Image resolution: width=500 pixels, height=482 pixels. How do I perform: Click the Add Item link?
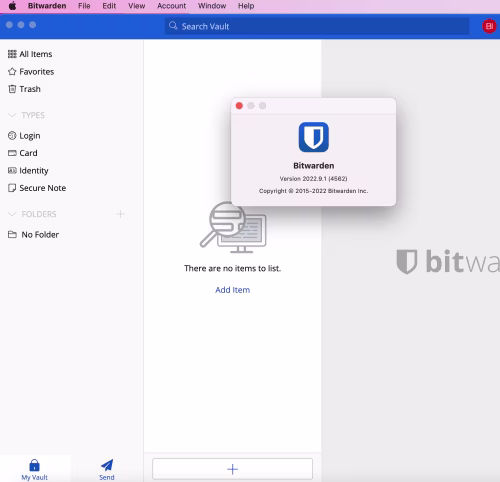point(232,290)
